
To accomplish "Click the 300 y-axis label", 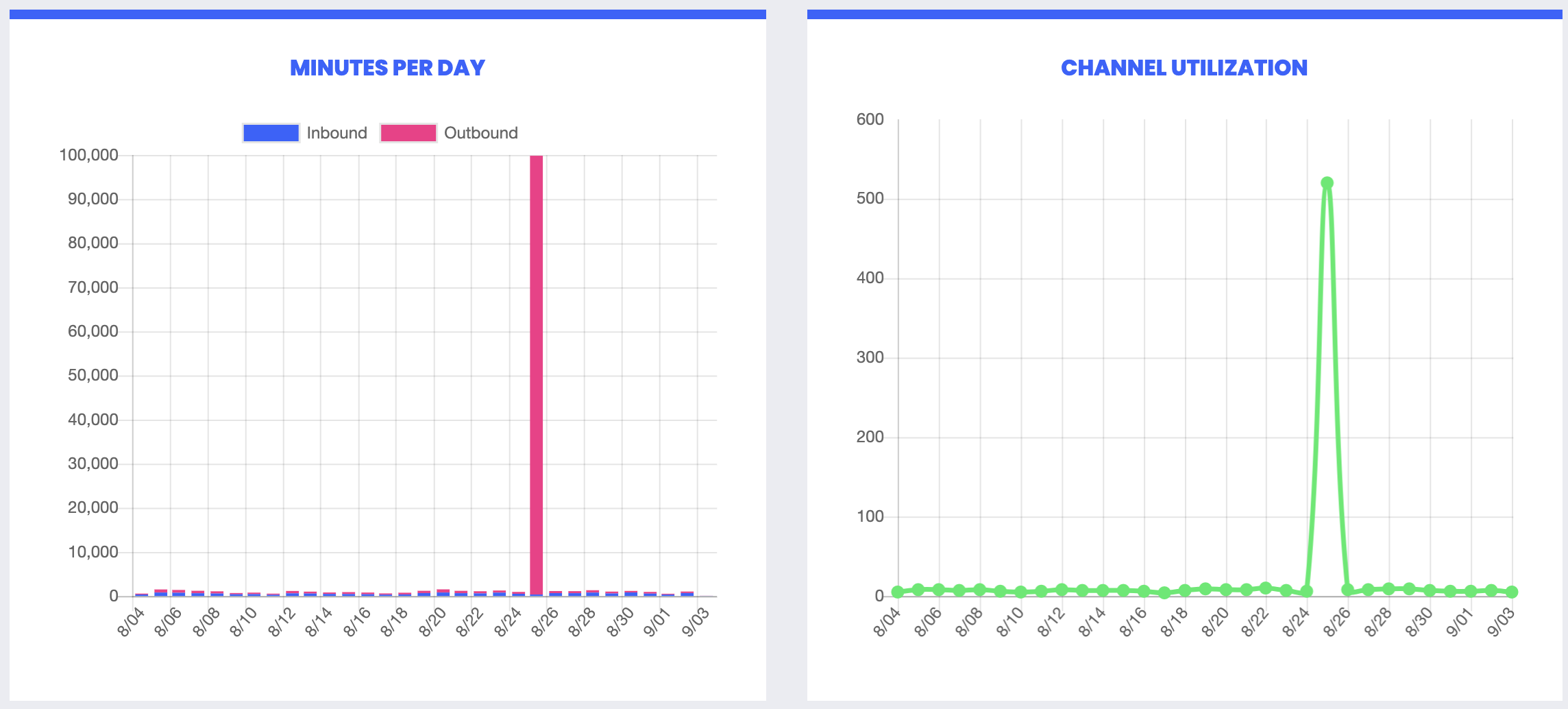I will click(870, 357).
